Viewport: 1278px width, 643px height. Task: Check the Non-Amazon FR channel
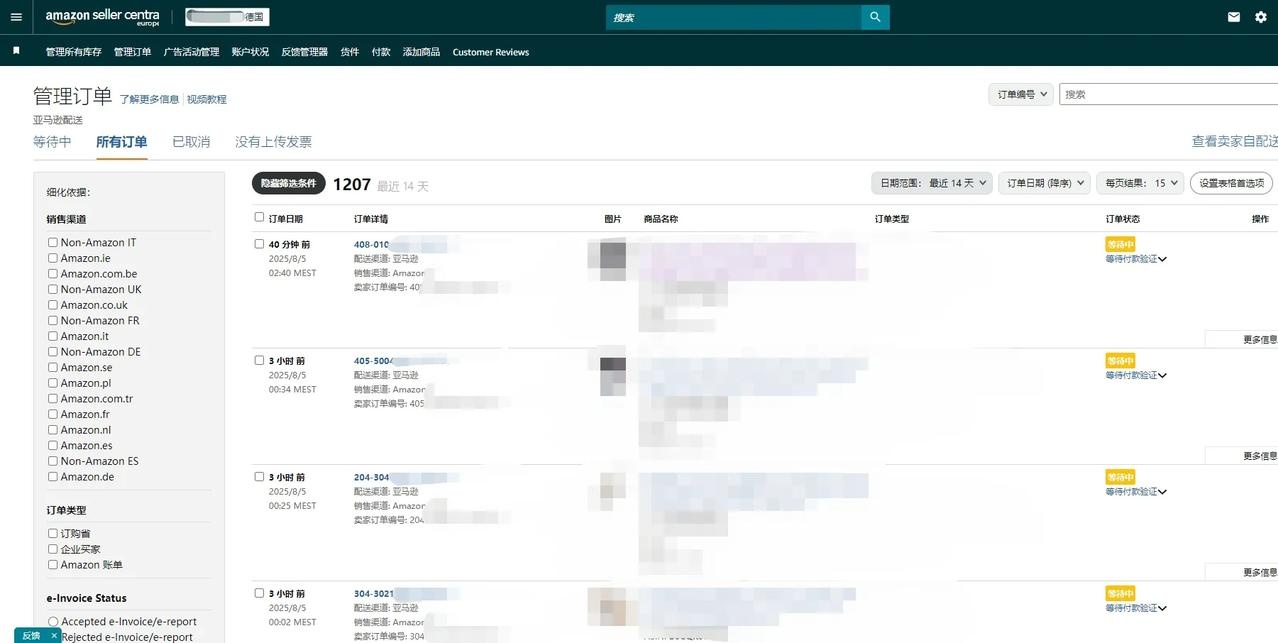[53, 320]
